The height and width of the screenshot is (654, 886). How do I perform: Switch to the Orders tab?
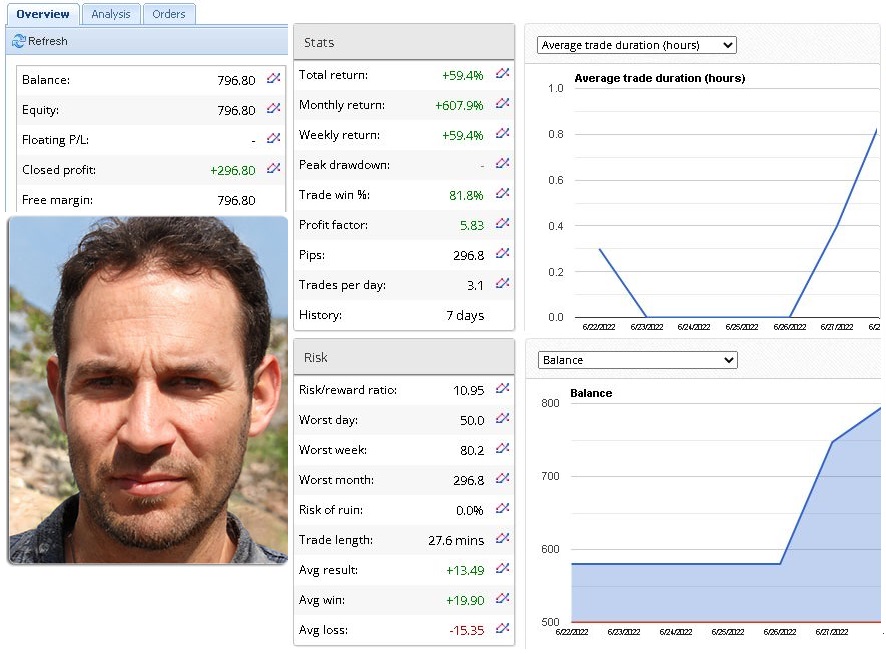pos(169,14)
